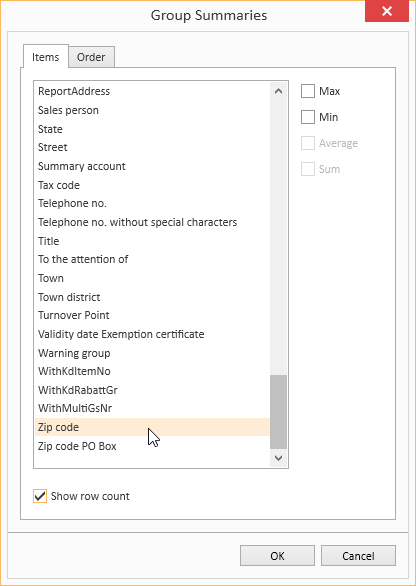Click the scroll down arrow in list
The height and width of the screenshot is (586, 416).
click(x=278, y=458)
